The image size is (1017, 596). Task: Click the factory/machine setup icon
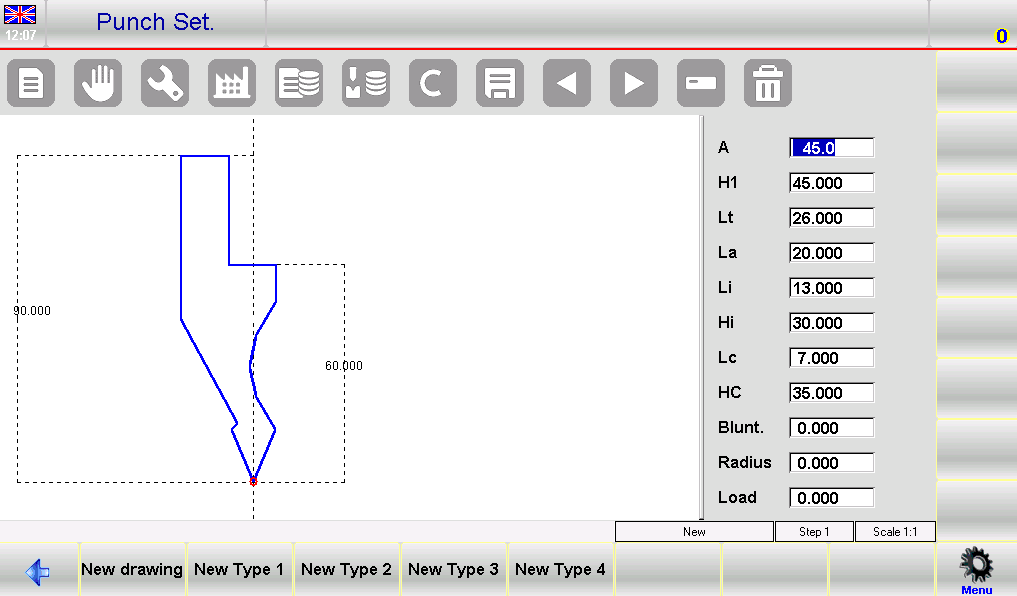231,83
